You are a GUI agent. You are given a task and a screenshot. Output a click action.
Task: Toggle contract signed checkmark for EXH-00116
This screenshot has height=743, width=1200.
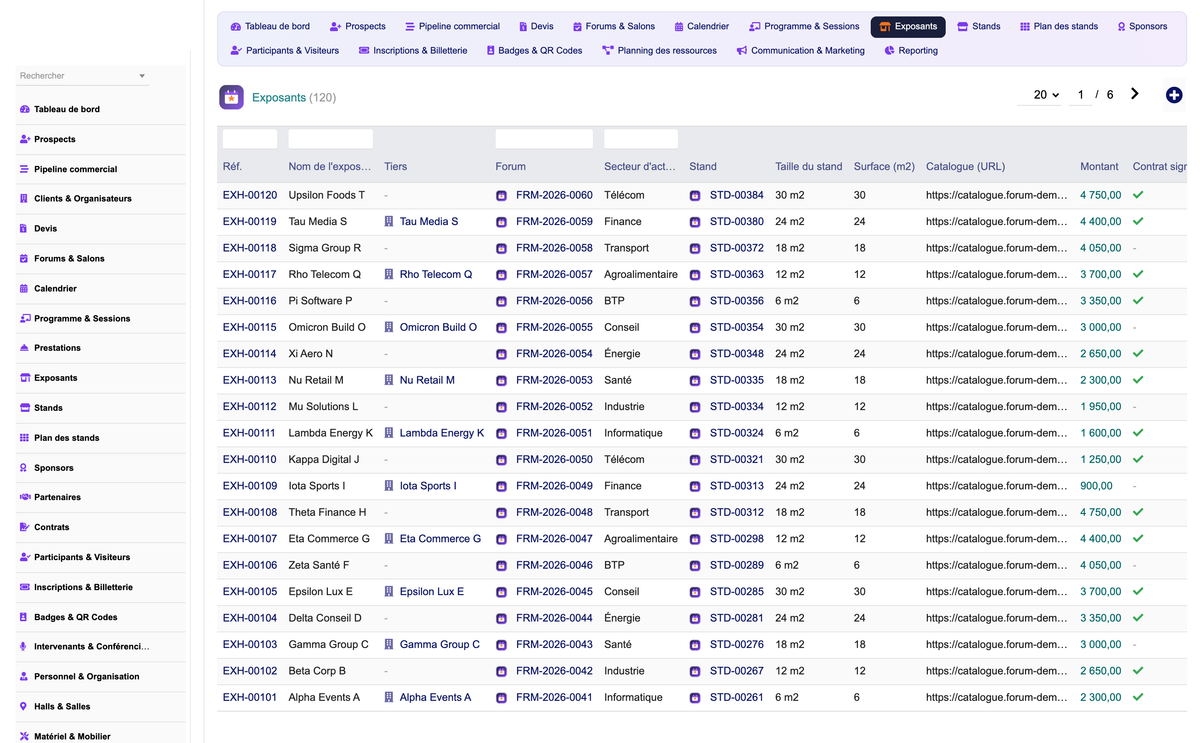click(x=1138, y=300)
